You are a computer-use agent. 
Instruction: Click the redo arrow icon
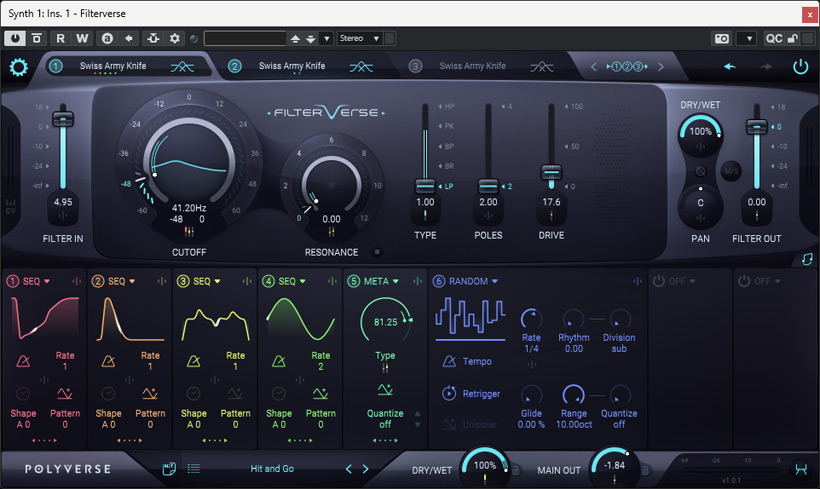coord(766,66)
